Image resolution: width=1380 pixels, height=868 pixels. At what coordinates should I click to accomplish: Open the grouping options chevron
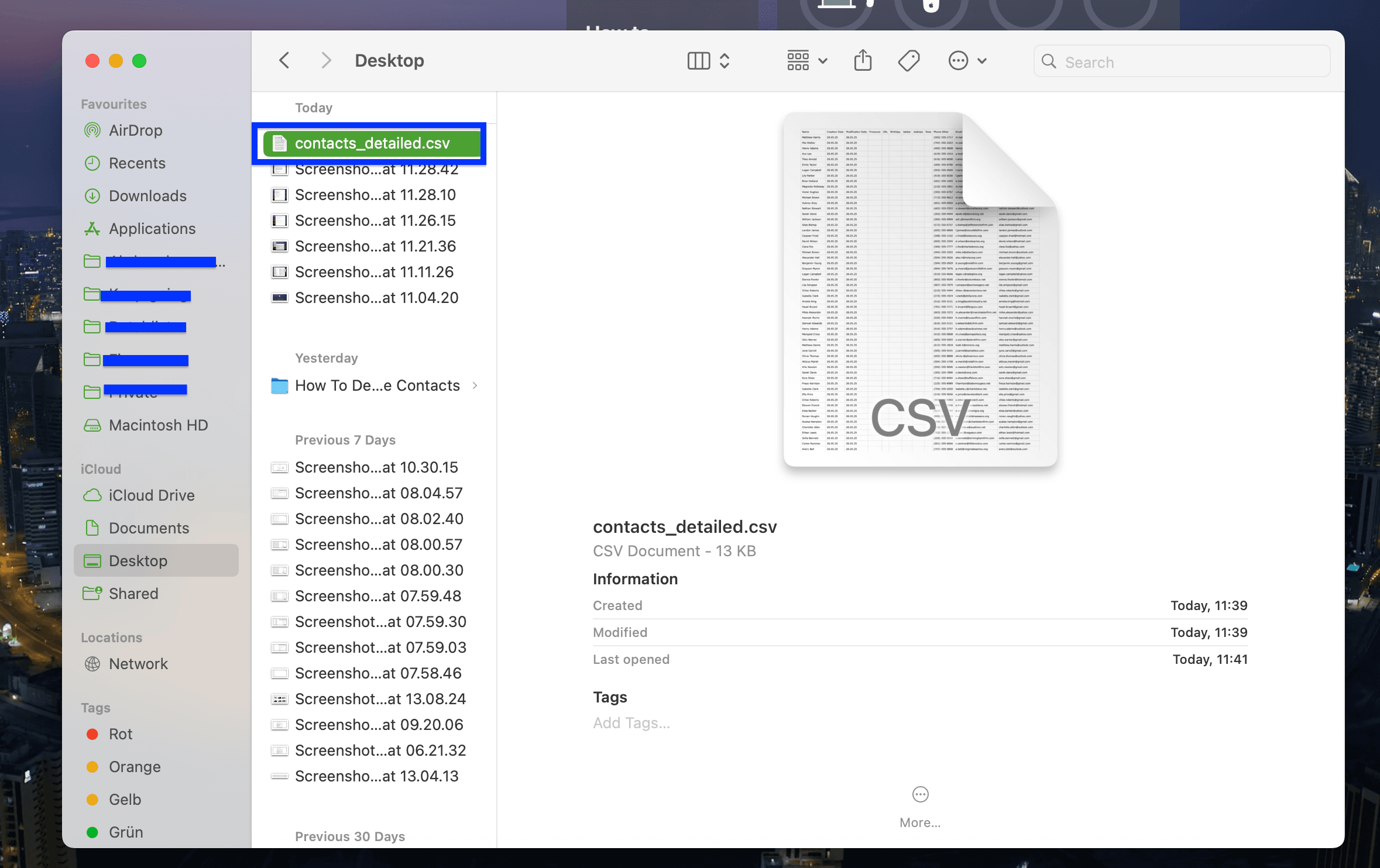(823, 60)
